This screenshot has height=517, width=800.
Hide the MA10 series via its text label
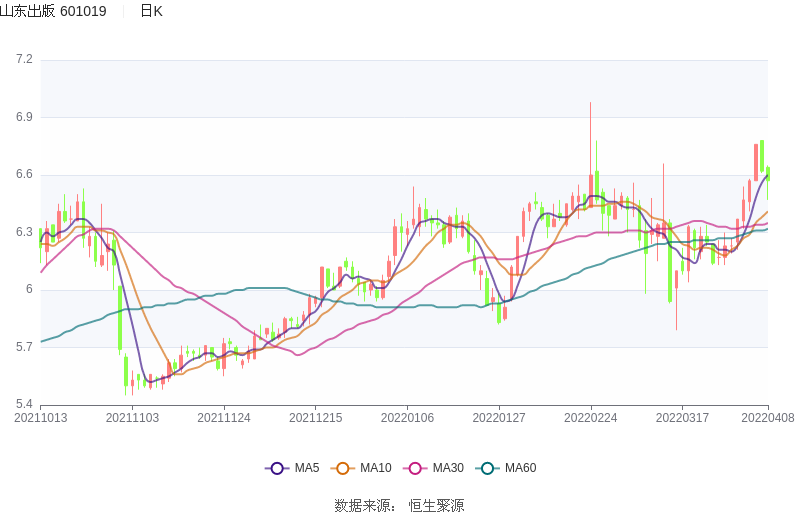(x=376, y=468)
